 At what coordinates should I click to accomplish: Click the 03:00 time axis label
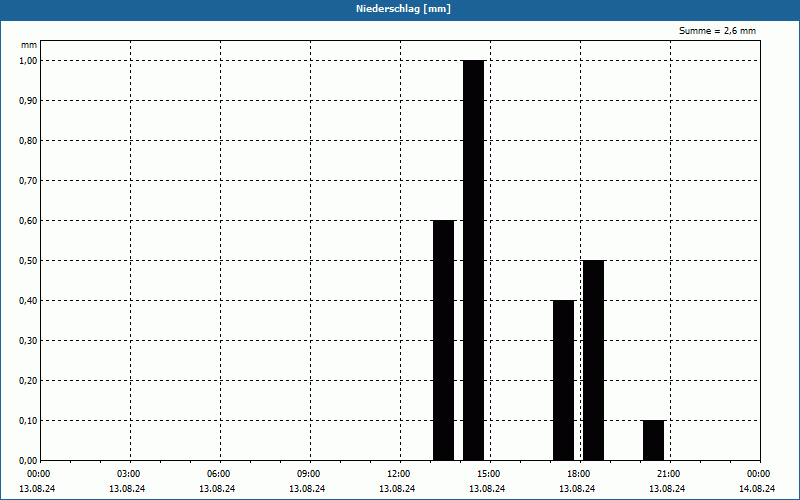pos(129,474)
